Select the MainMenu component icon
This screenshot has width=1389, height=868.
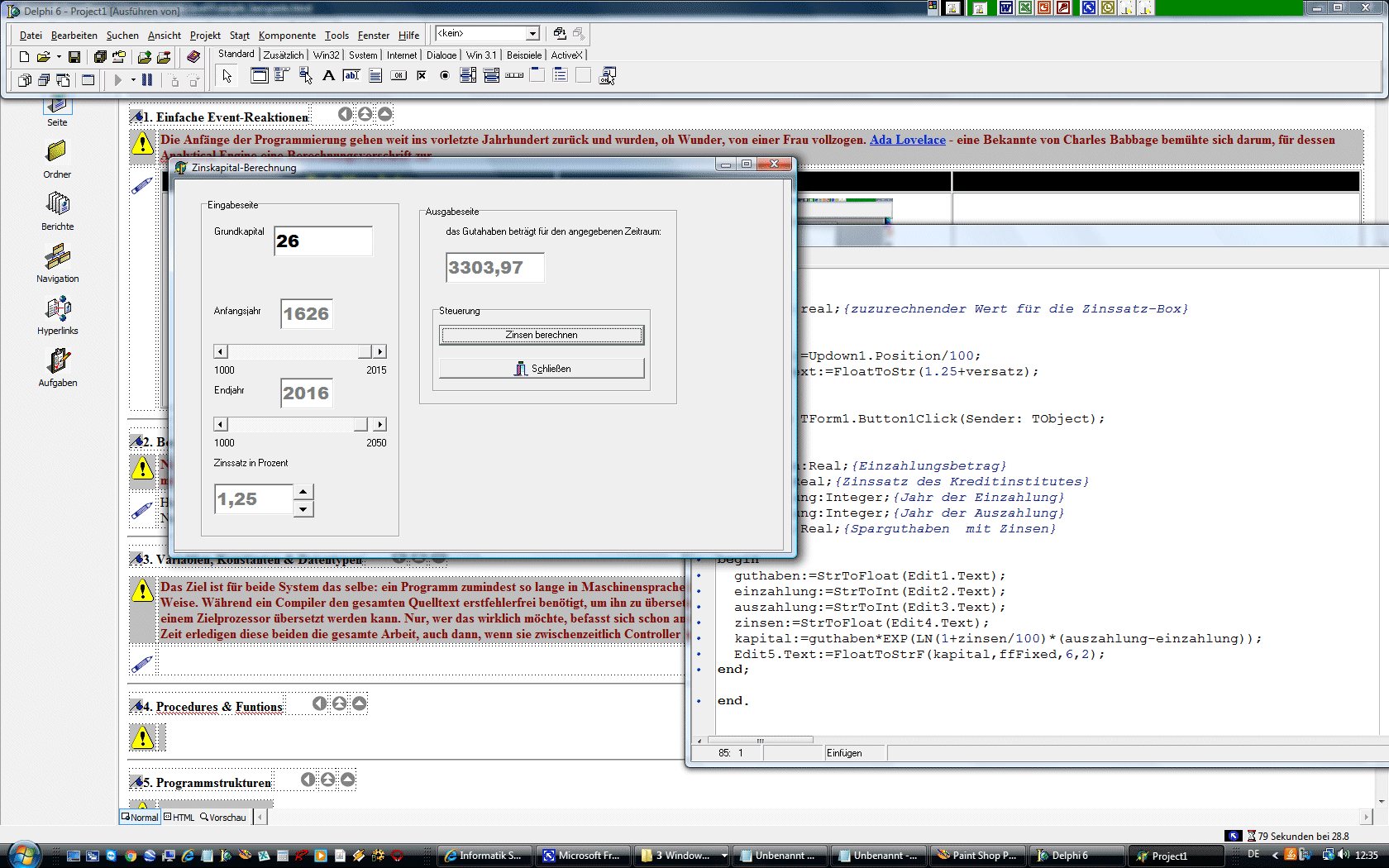[x=282, y=75]
